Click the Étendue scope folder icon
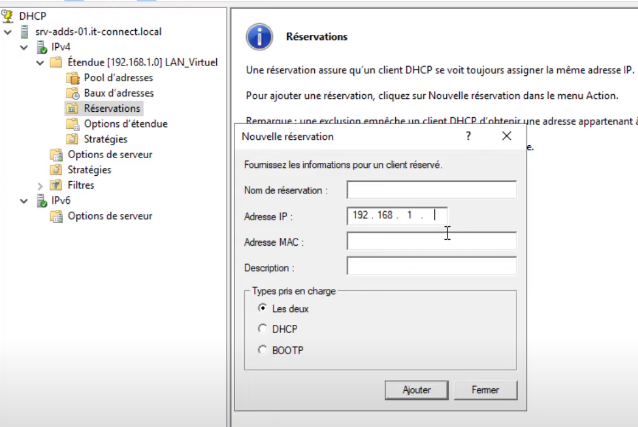This screenshot has height=427, width=638. click(x=56, y=62)
